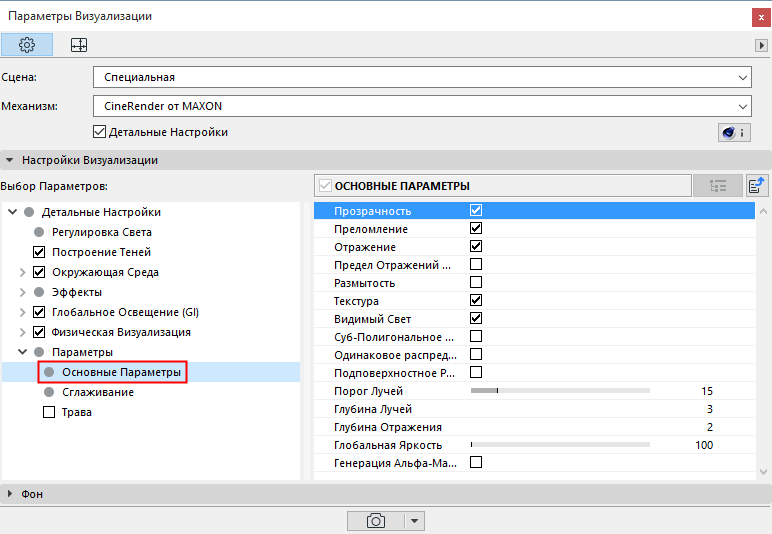Viewport: 772px width, 534px height.
Task: Open the Сцена dropdown
Action: click(422, 77)
